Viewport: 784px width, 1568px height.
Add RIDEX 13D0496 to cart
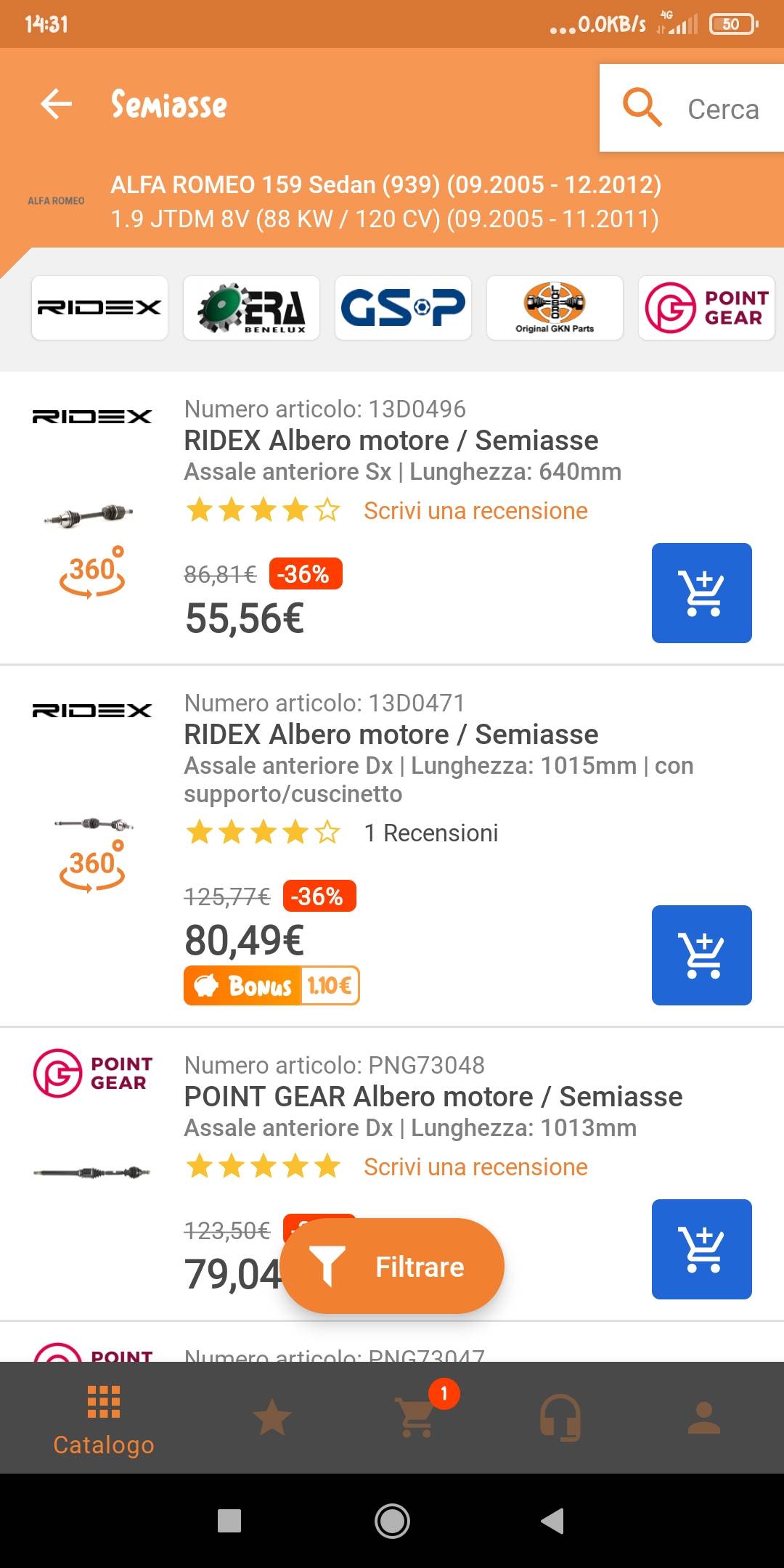(x=701, y=593)
